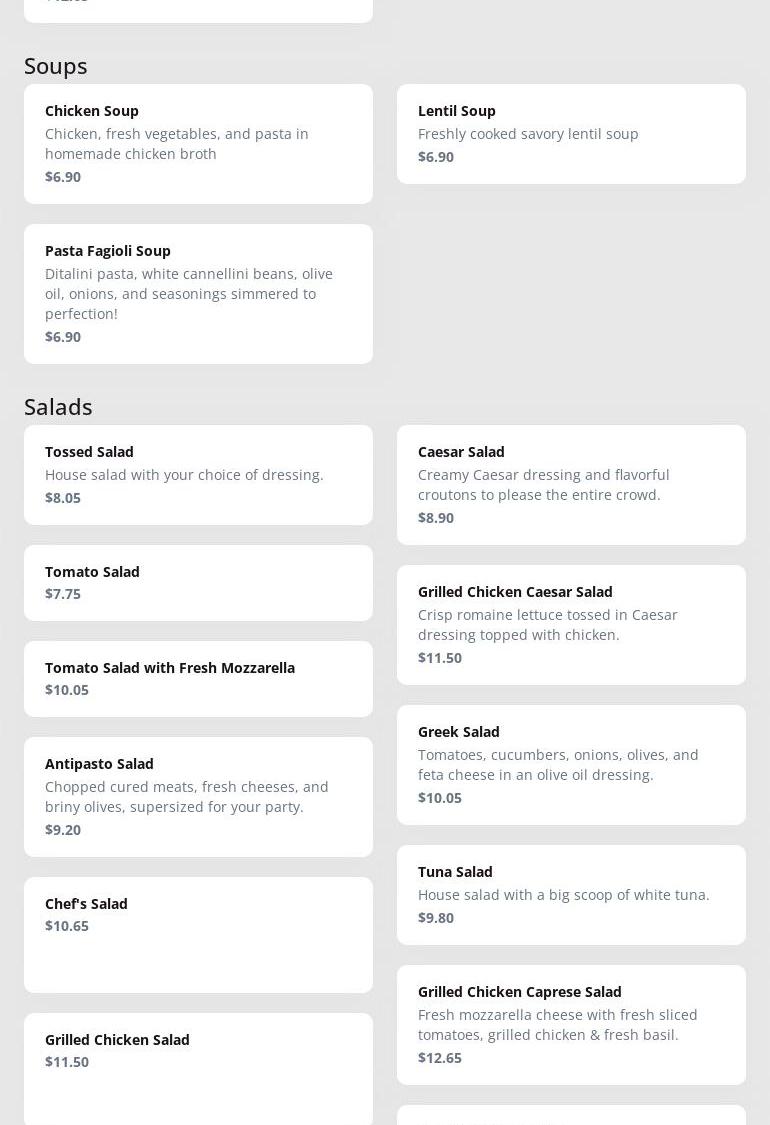Select the plain Tomato Salad card
Image resolution: width=770 pixels, height=1125 pixels.
[198, 582]
